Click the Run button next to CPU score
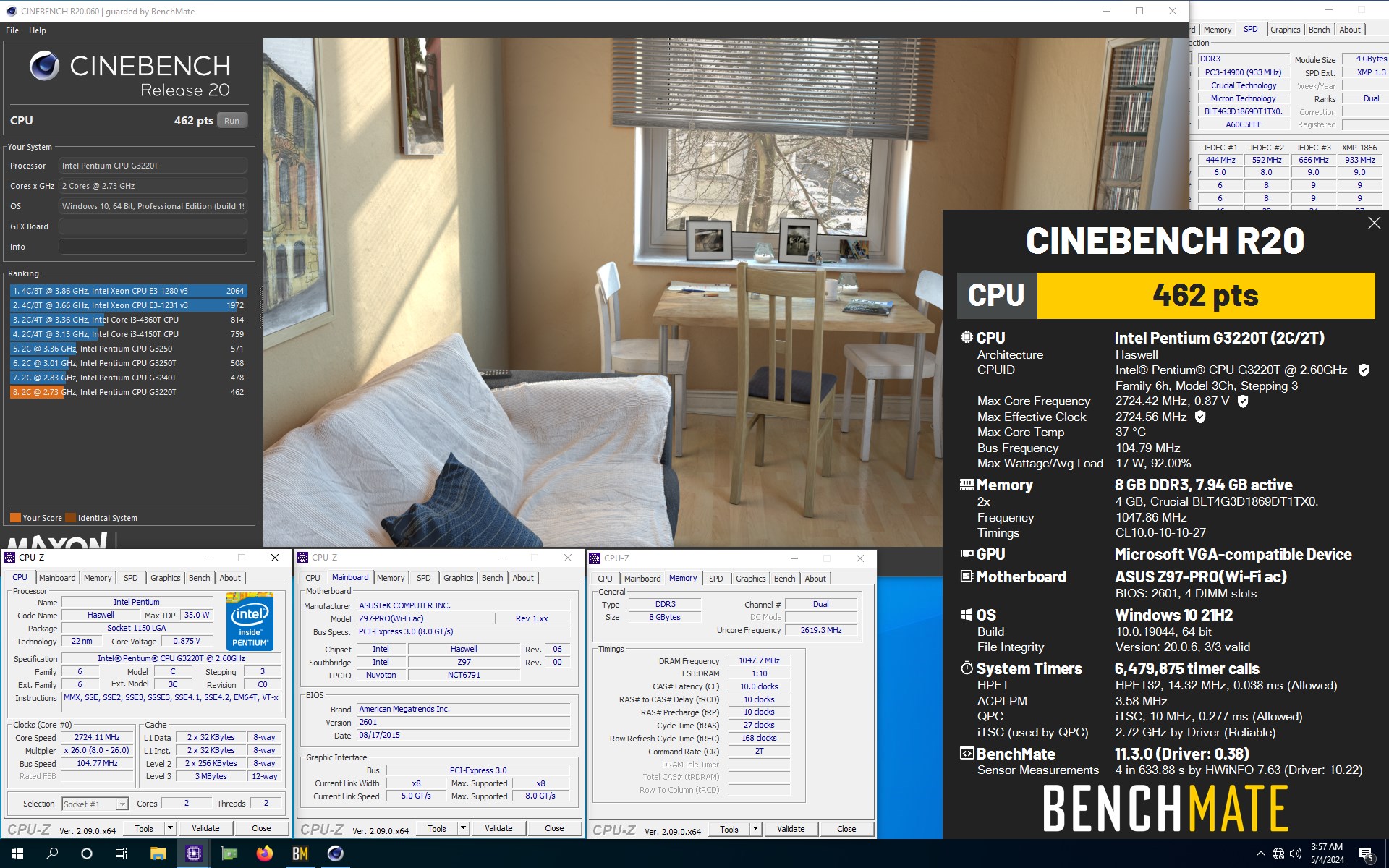 tap(231, 121)
